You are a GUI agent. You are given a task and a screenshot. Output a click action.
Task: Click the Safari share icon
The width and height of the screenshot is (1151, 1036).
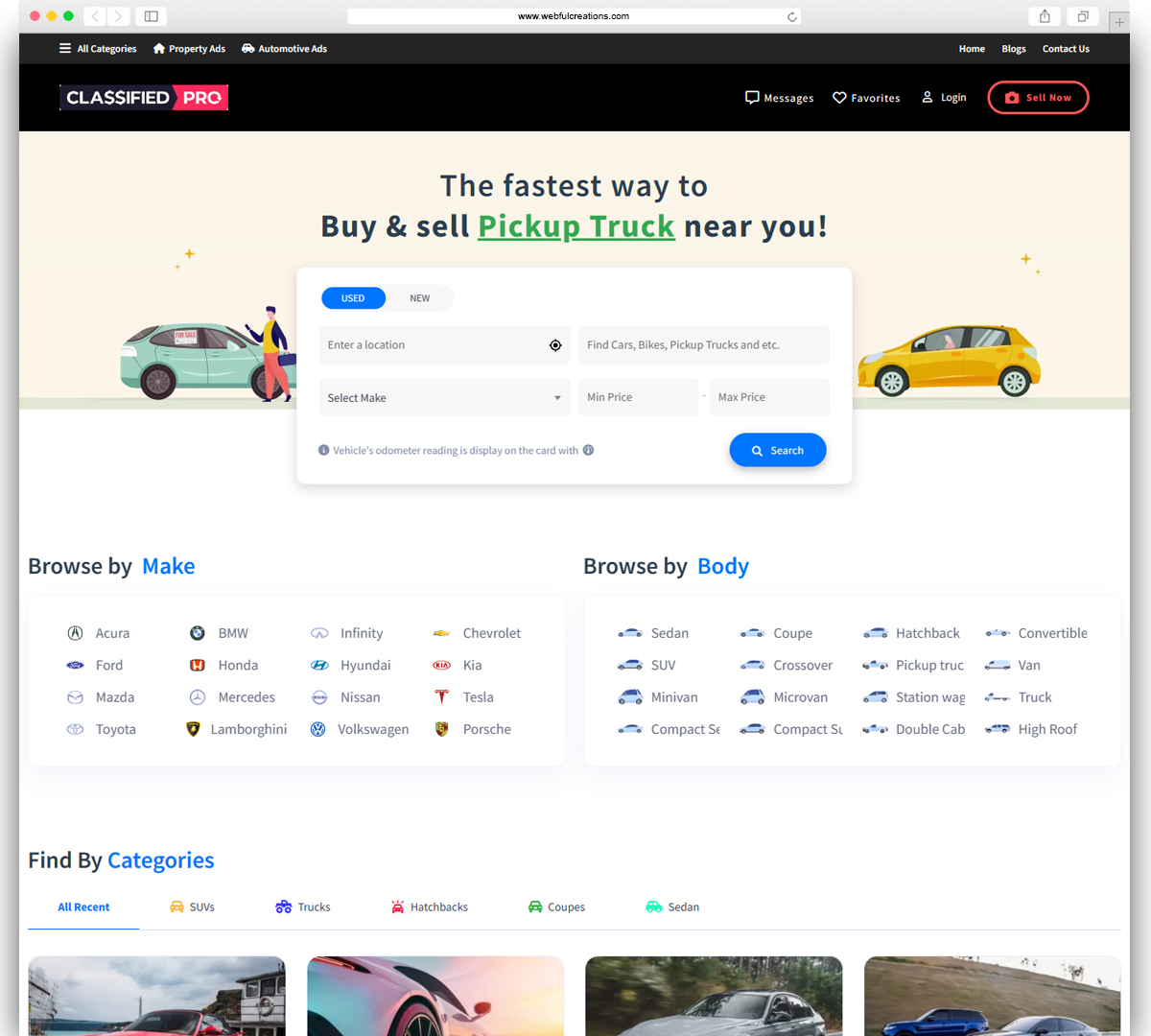click(1045, 16)
